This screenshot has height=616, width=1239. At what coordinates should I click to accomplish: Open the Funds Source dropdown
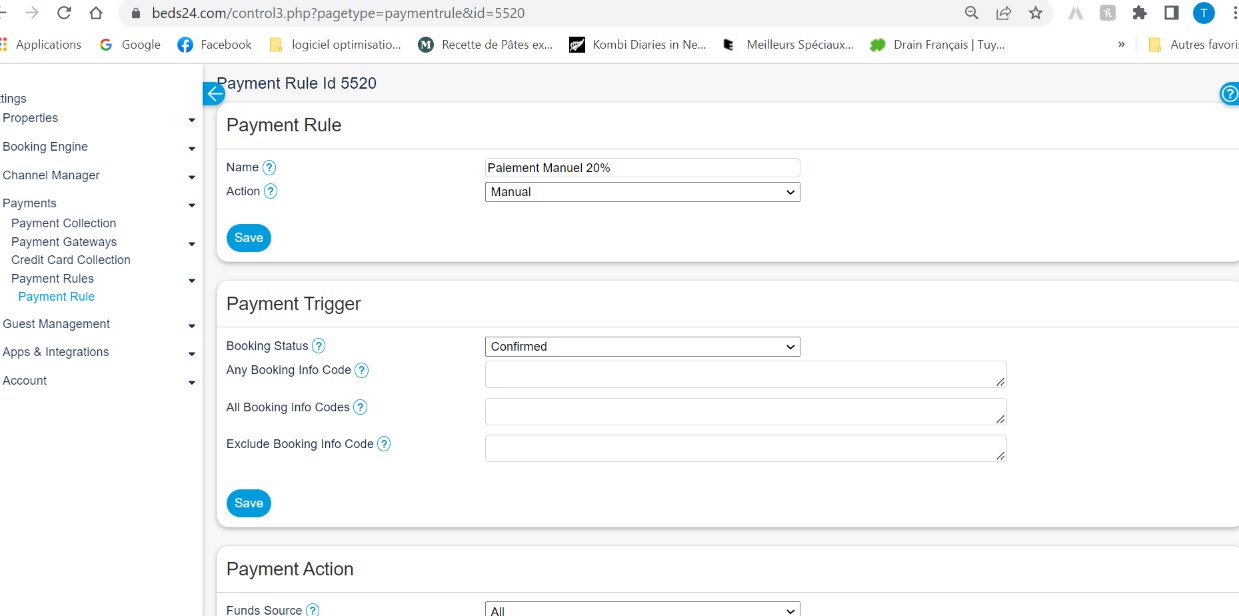pyautogui.click(x=642, y=609)
